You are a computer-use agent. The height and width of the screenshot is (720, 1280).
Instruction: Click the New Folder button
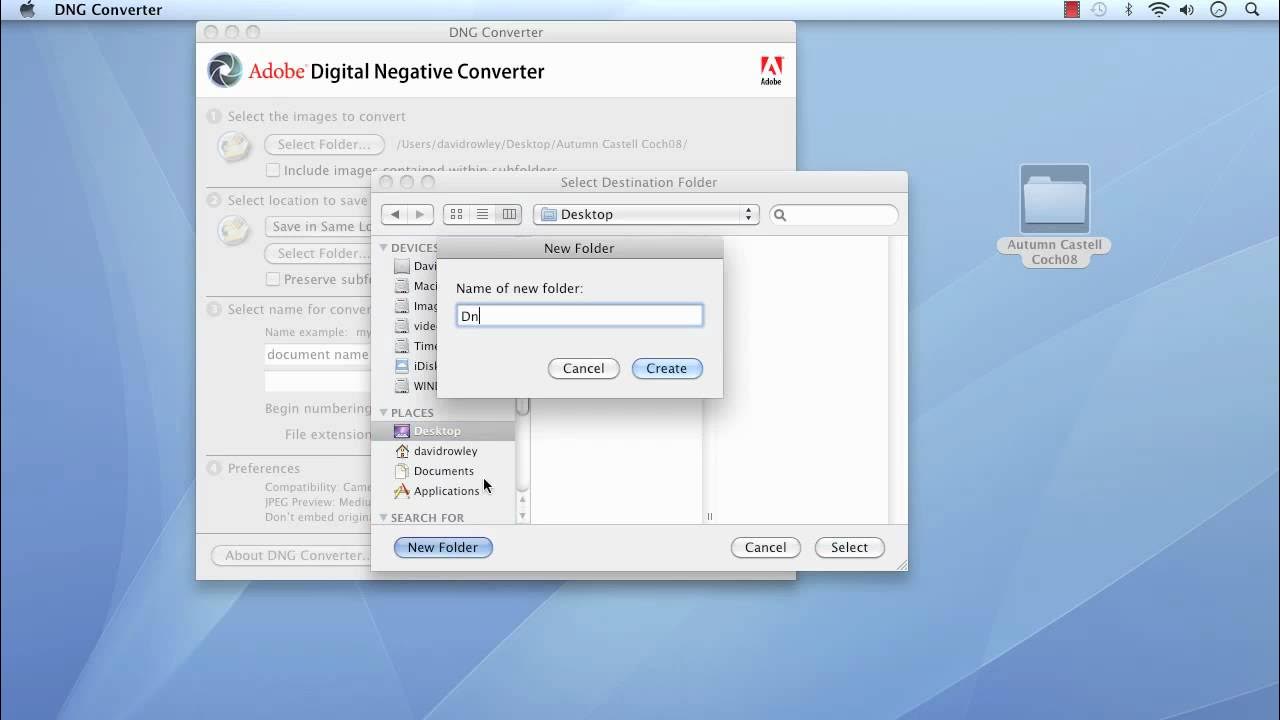coord(443,547)
